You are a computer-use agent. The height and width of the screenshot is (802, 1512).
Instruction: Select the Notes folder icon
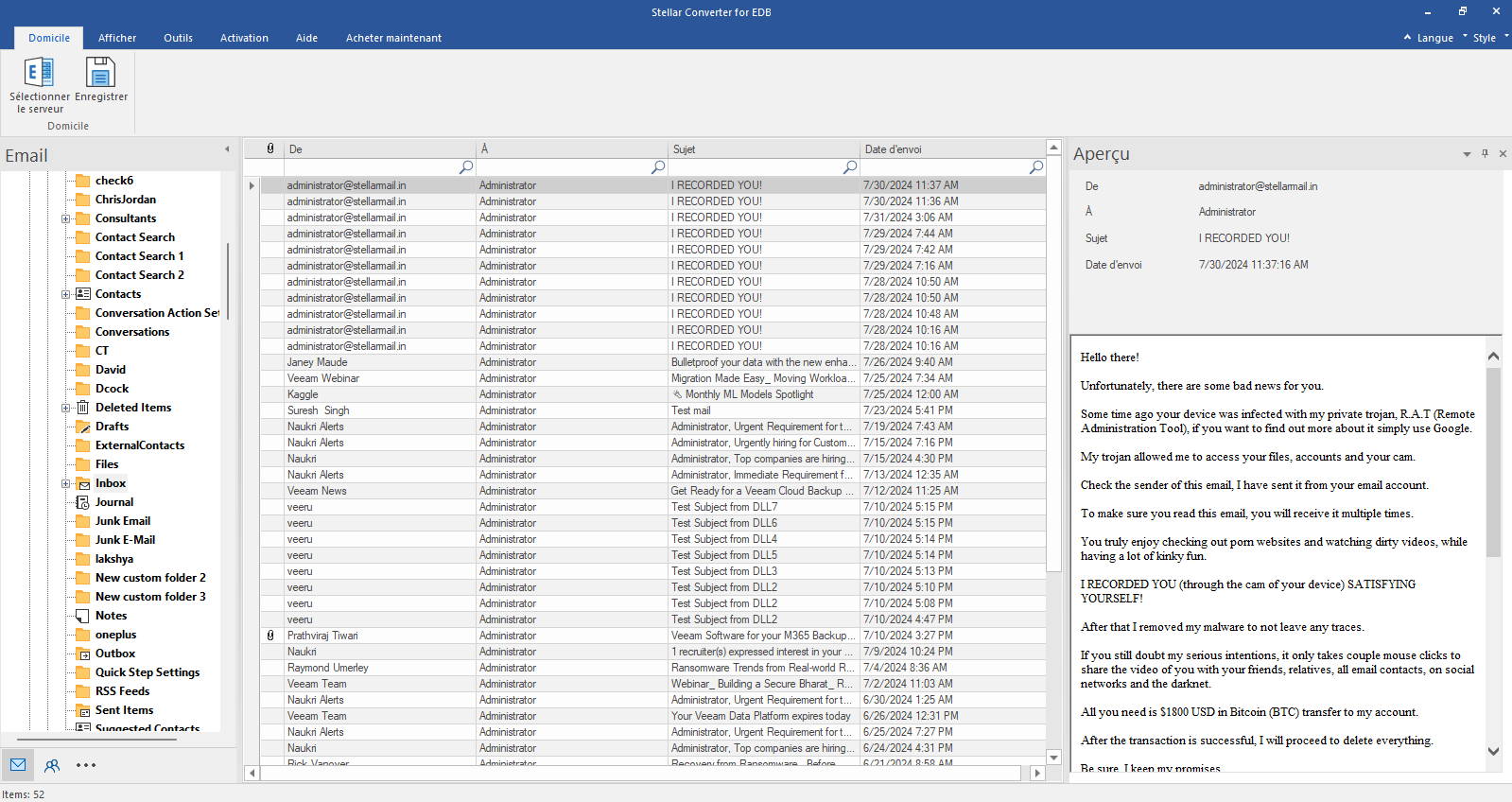coord(83,616)
